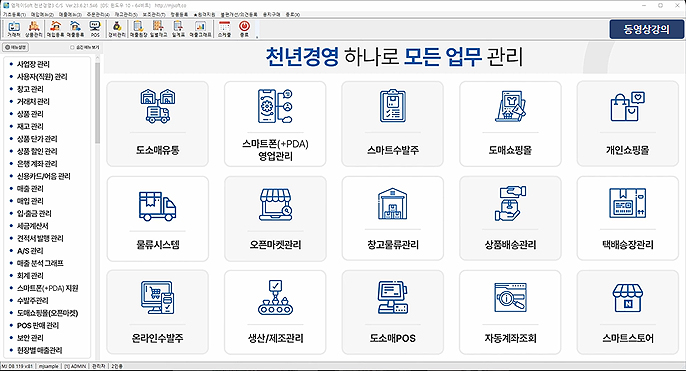The width and height of the screenshot is (686, 371).
Task: Open the 도소매POS tile
Action: pos(392,312)
